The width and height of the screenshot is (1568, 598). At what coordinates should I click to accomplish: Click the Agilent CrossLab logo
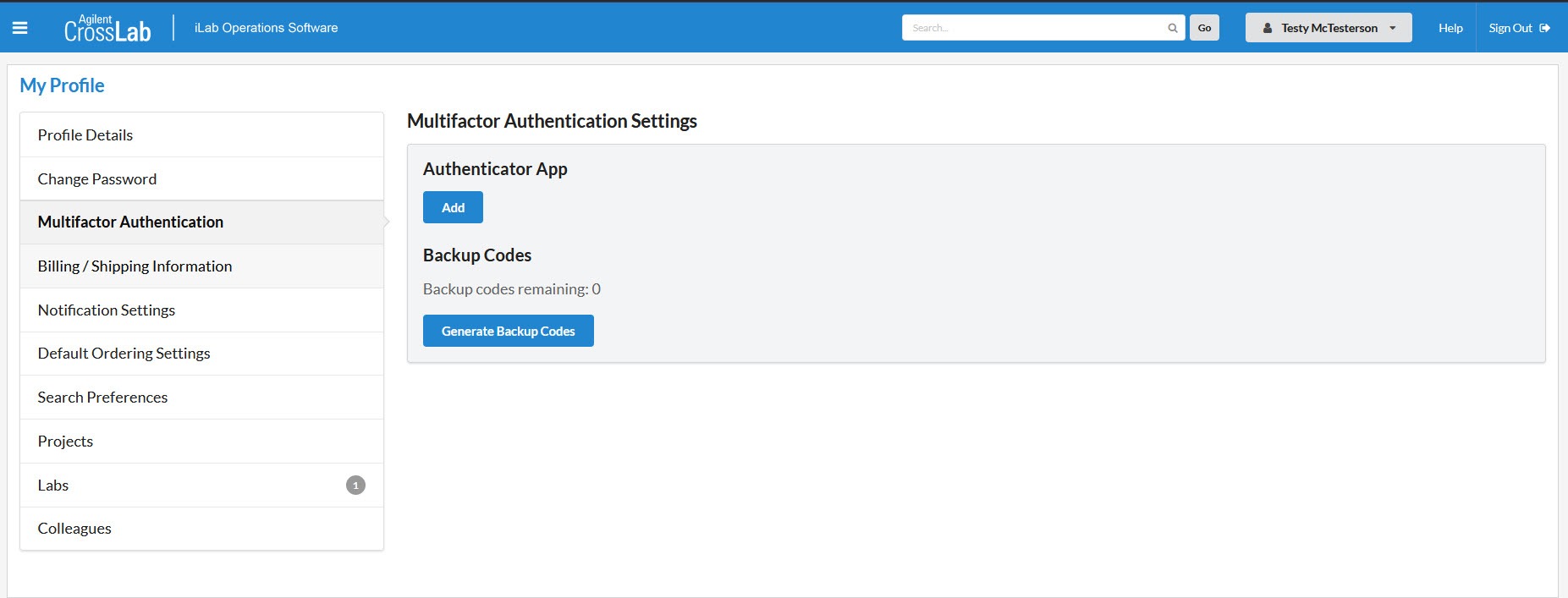(107, 29)
